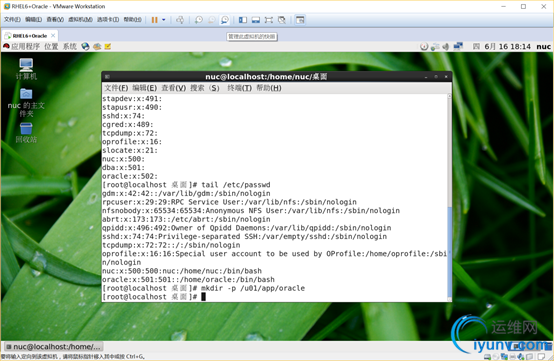The width and height of the screenshot is (554, 361).
Task: Click the terminal vertical scrollbar thumb
Action: coord(449,253)
